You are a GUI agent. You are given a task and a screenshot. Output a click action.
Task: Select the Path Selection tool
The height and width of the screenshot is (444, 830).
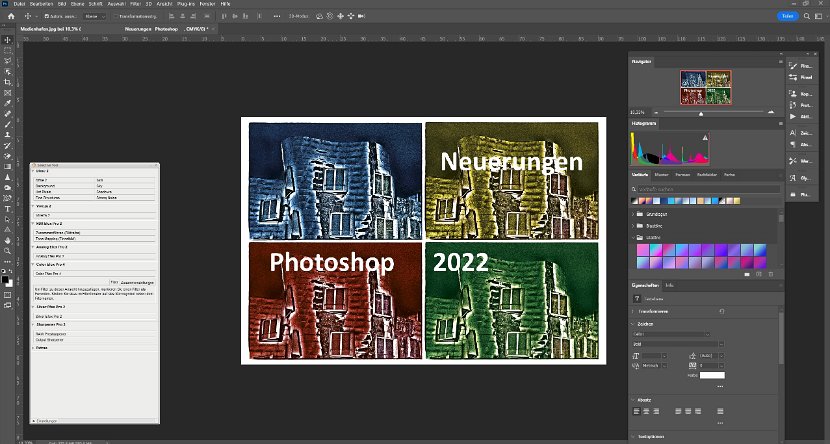[x=7, y=219]
